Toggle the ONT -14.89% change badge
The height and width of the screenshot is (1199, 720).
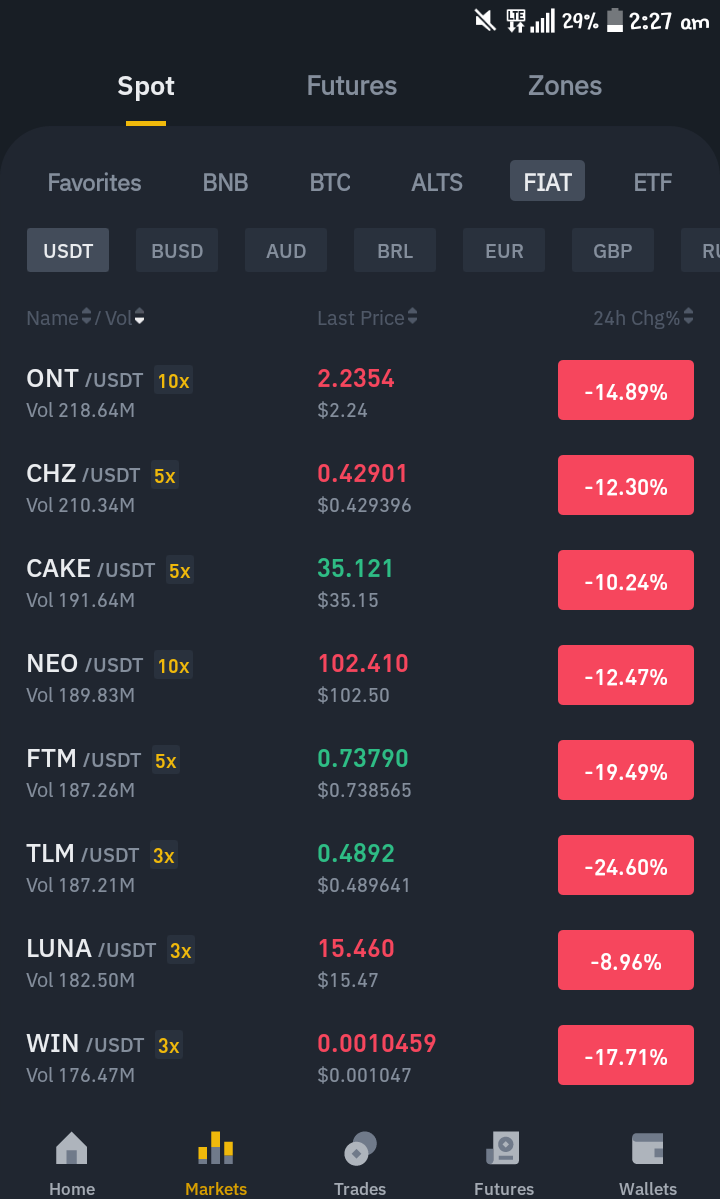(x=626, y=390)
